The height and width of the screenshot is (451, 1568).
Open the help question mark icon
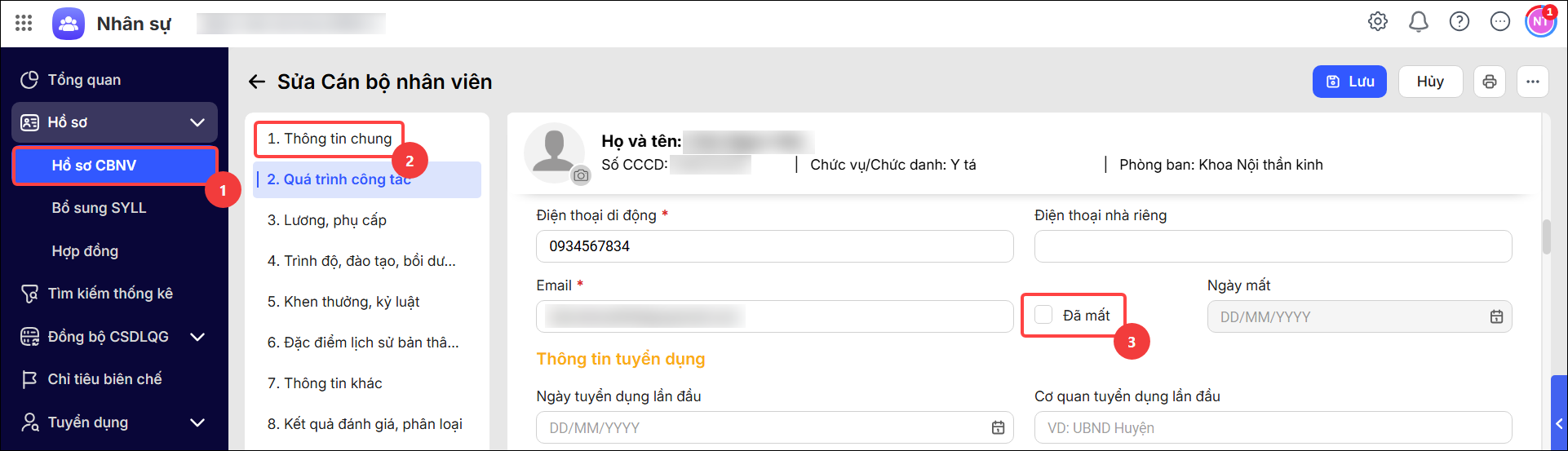(1459, 21)
